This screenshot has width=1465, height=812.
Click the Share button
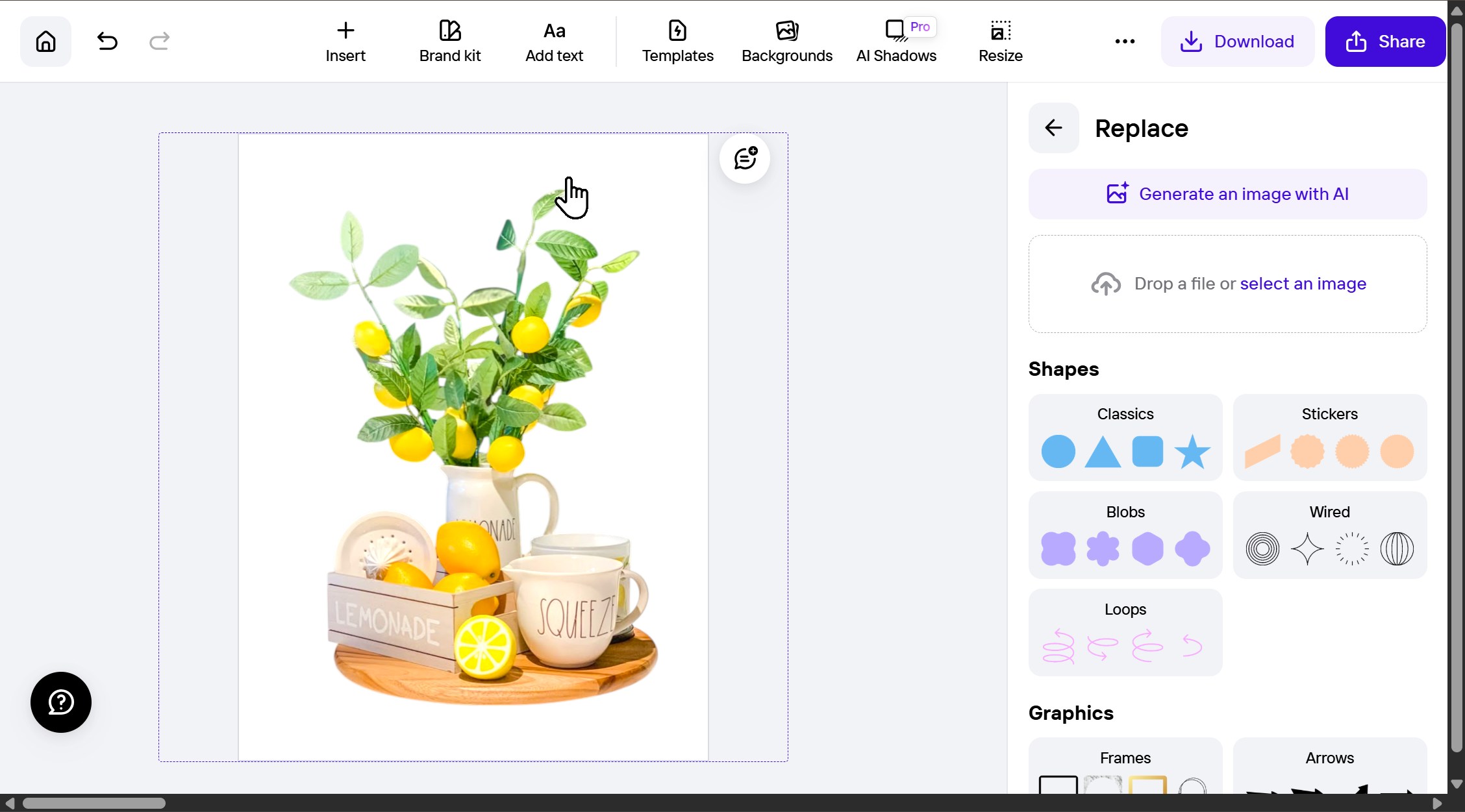pos(1385,42)
